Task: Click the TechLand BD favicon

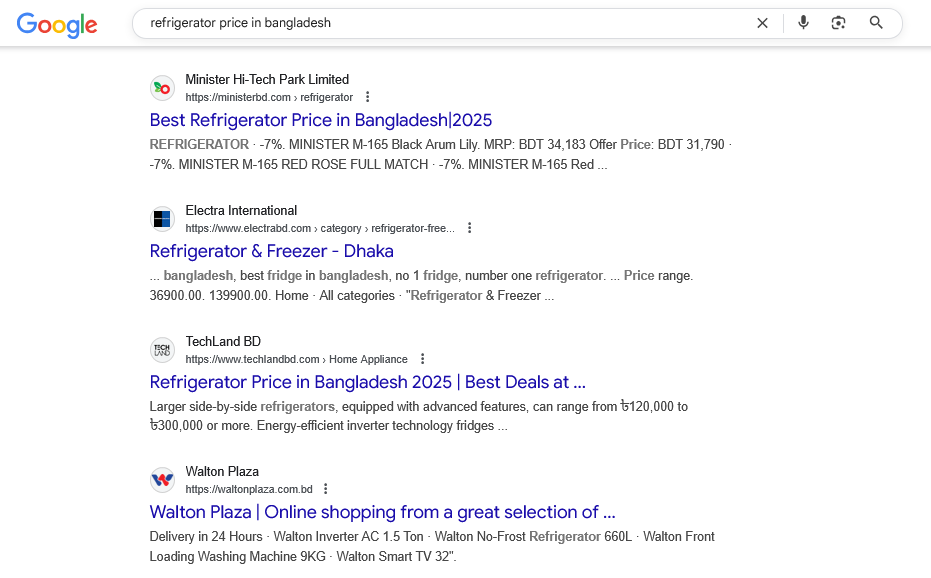Action: [x=162, y=350]
